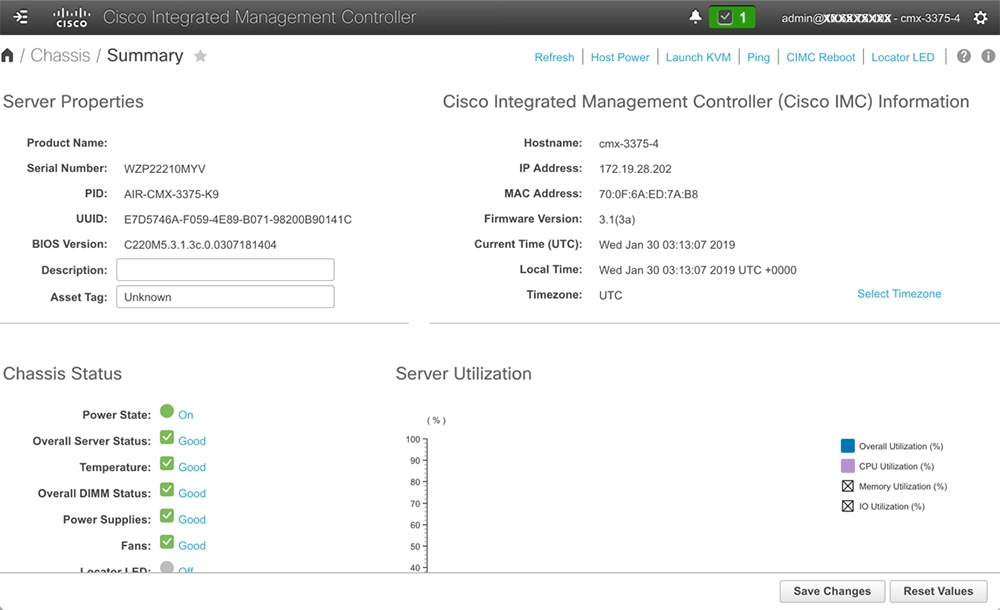Click the Reset Values button
The width and height of the screenshot is (1000, 610).
[x=938, y=591]
